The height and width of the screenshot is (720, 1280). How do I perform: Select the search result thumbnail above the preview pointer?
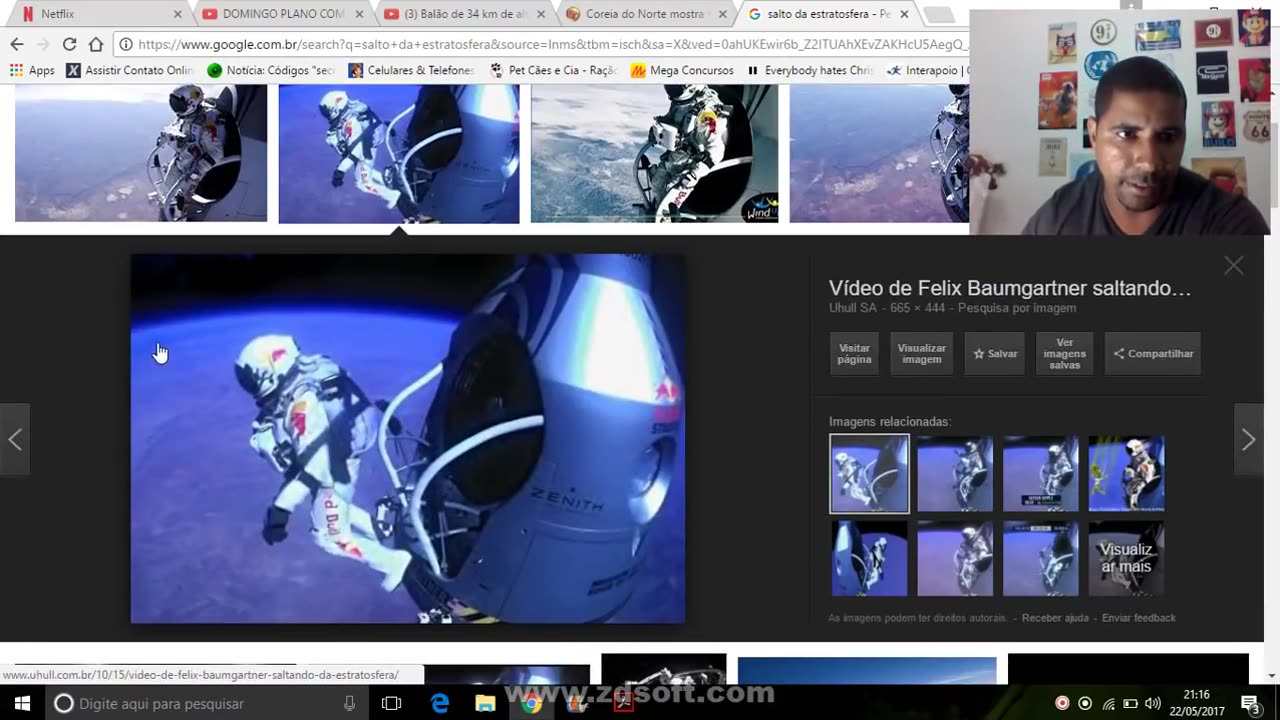click(399, 153)
